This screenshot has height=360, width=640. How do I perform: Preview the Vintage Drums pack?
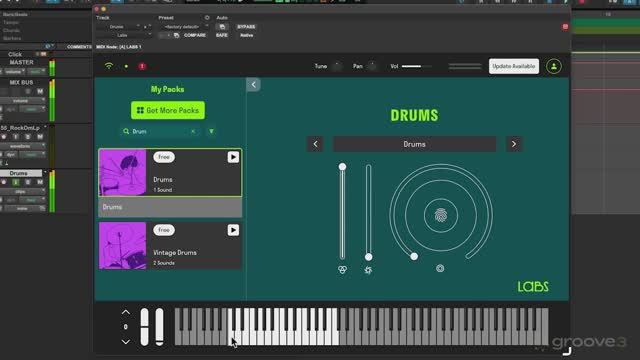(x=233, y=230)
